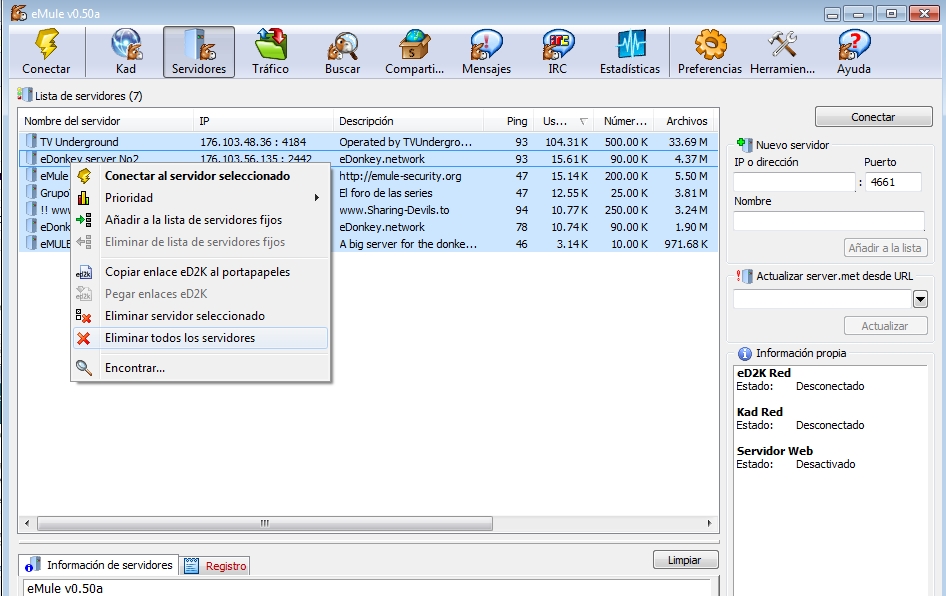The height and width of the screenshot is (596, 946).
Task: Sort by Archivos column header
Action: click(x=684, y=121)
